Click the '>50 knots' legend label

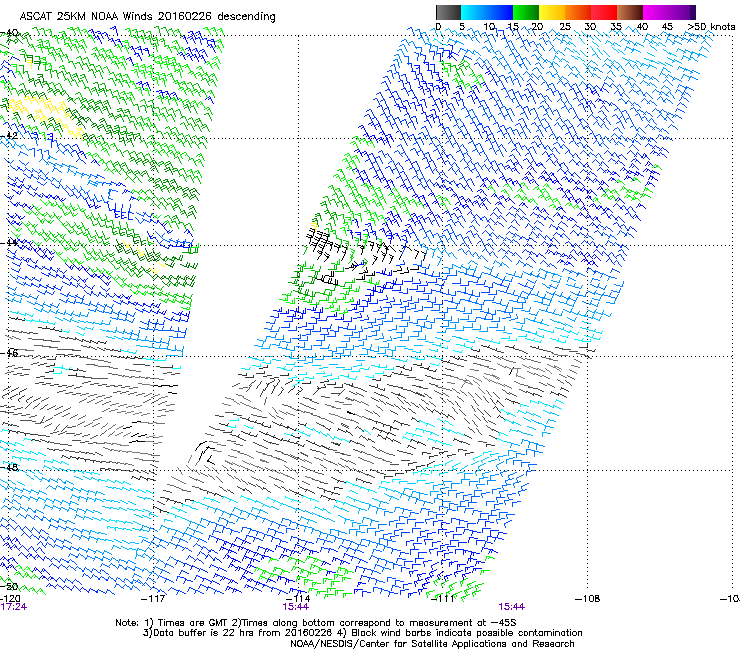click(x=711, y=26)
